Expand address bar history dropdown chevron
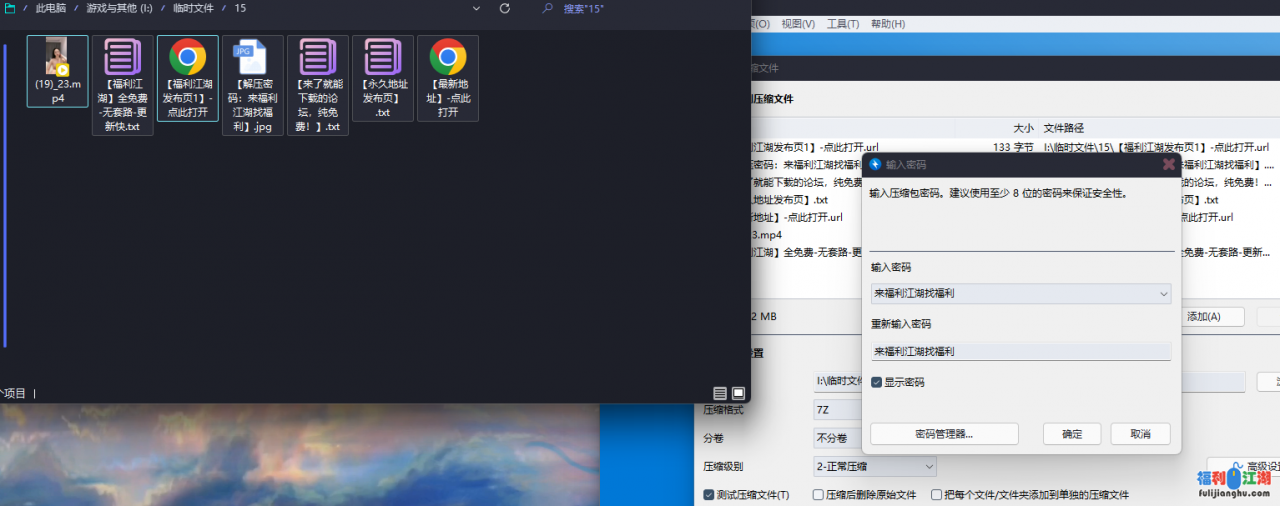The width and height of the screenshot is (1280, 506). 476,8
